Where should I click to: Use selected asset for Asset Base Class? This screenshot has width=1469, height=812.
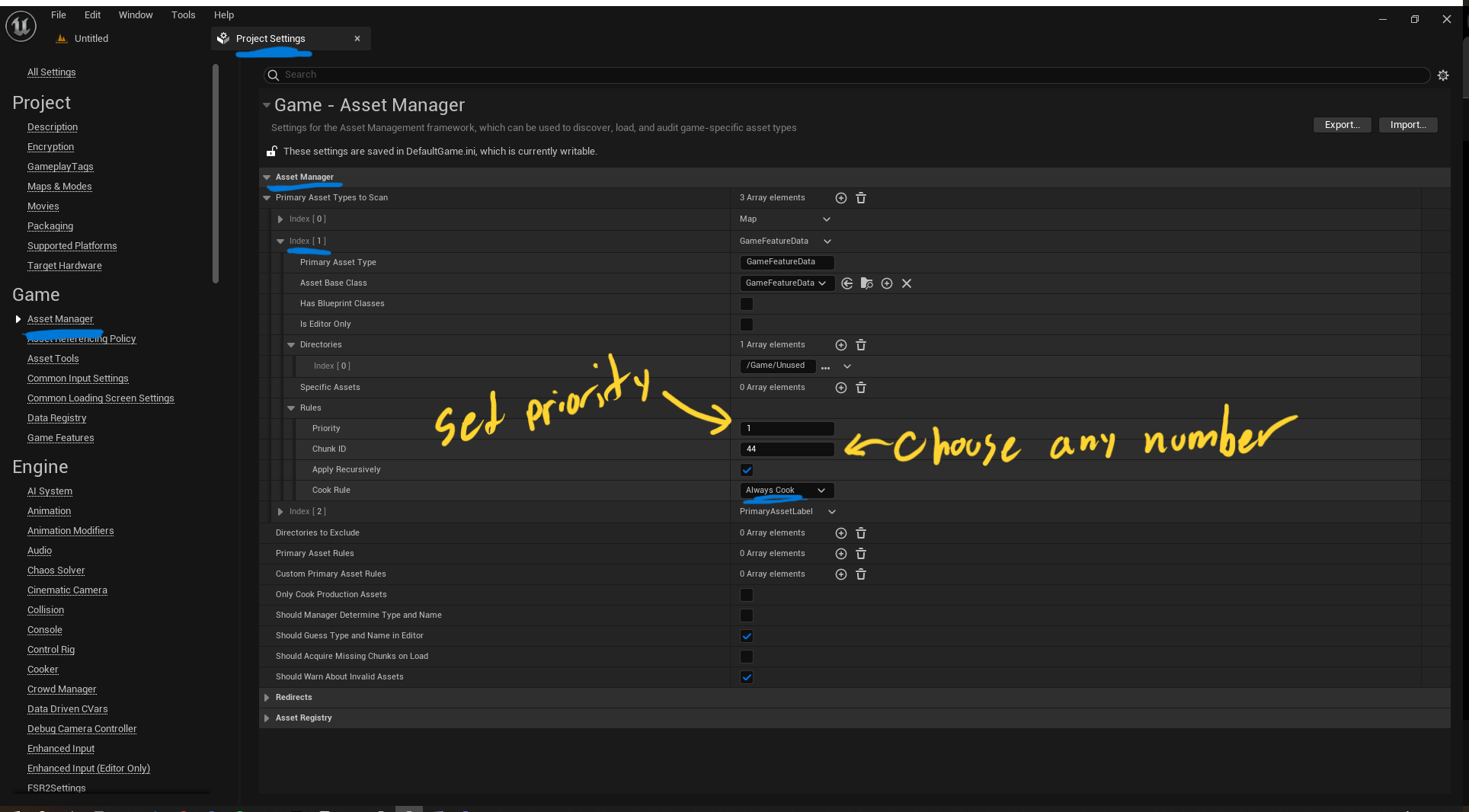(847, 283)
